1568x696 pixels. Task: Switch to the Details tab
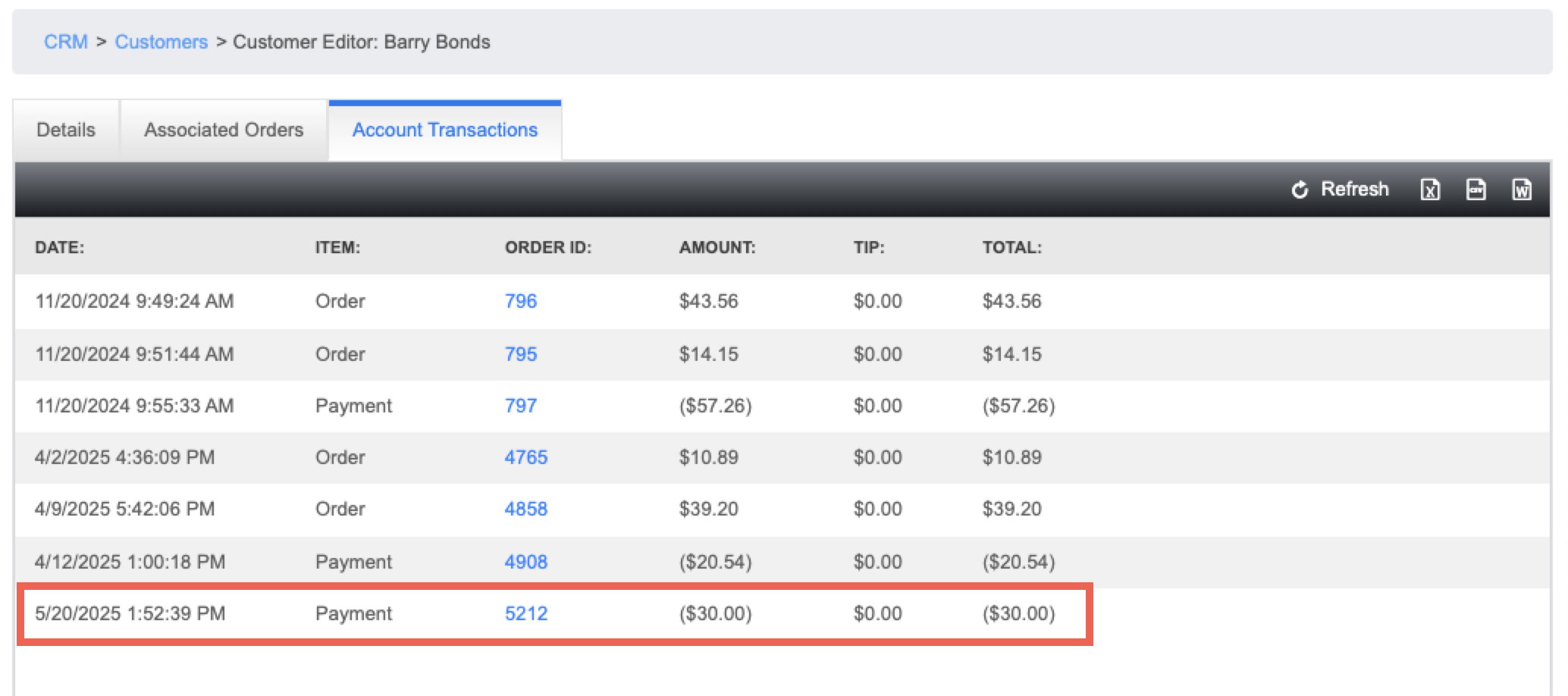click(66, 130)
